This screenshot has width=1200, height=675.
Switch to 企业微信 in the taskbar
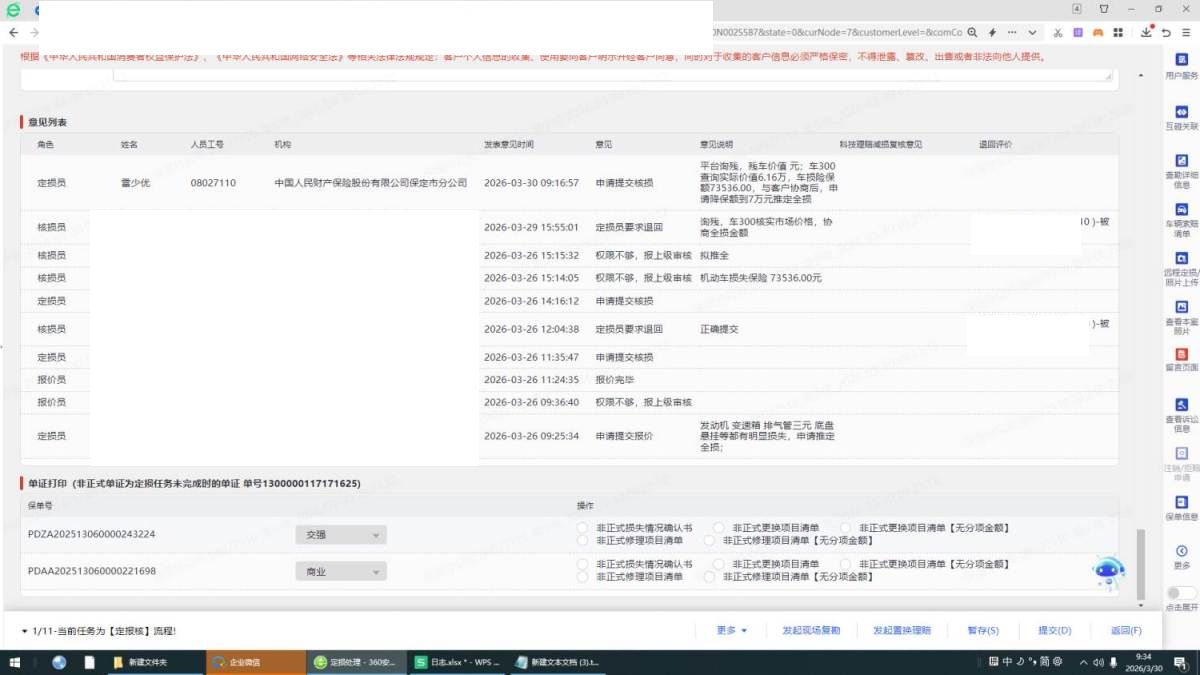(x=256, y=662)
